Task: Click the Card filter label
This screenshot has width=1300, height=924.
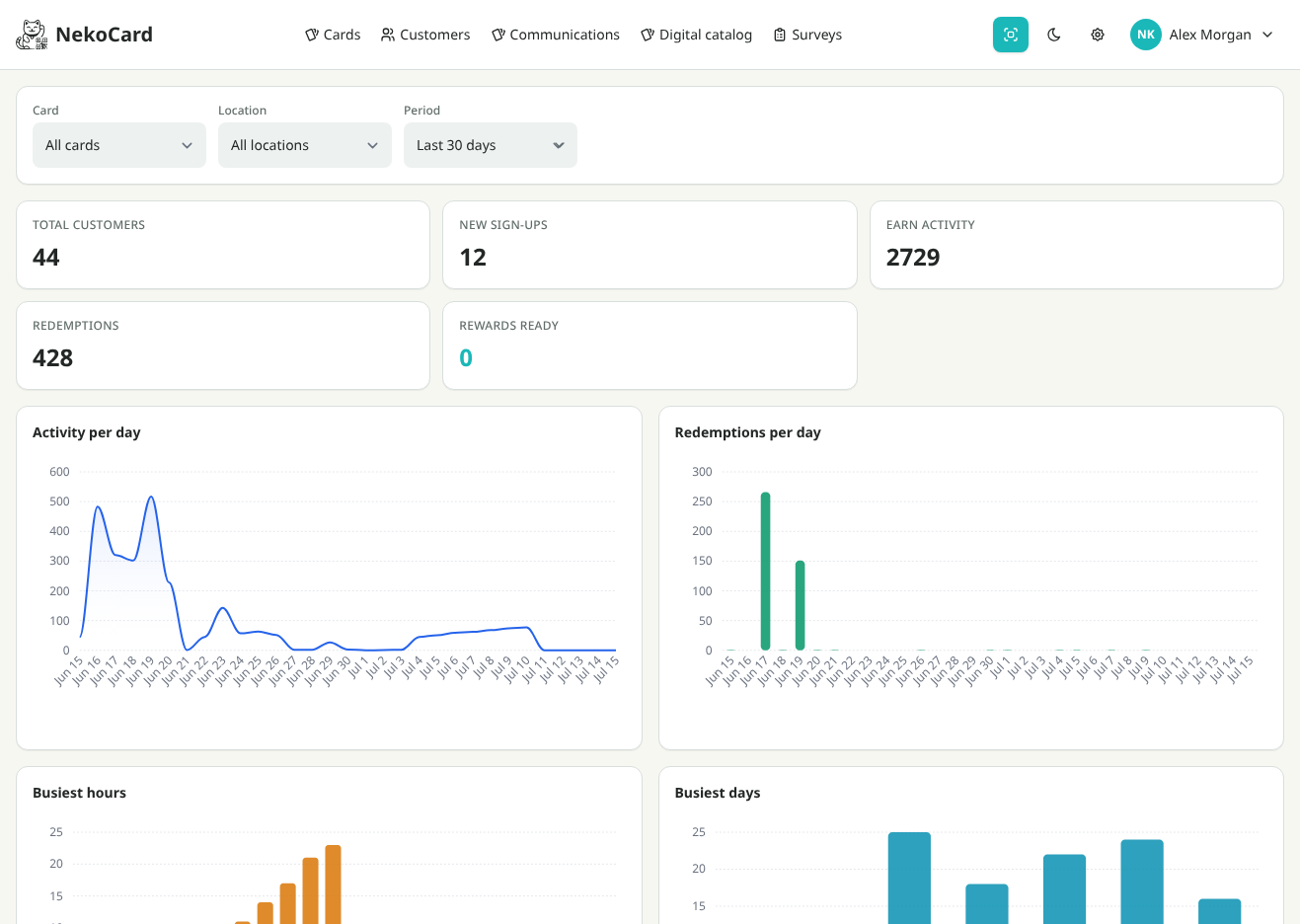Action: click(x=45, y=111)
